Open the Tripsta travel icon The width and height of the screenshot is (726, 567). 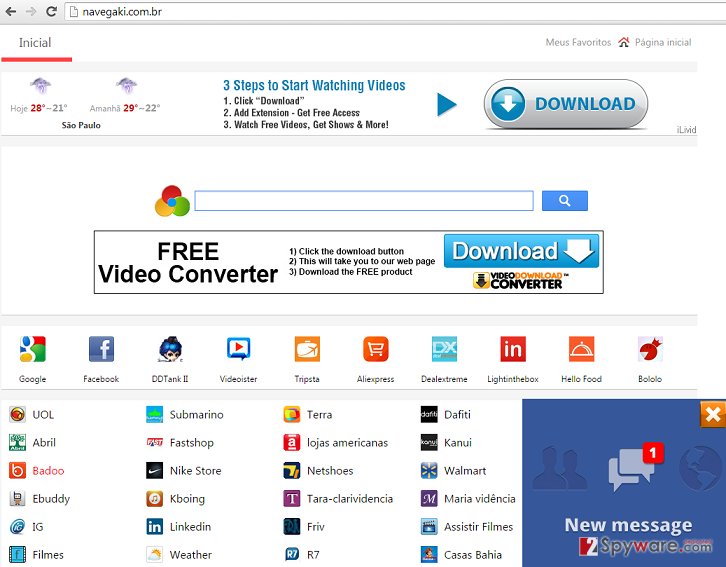click(x=307, y=349)
